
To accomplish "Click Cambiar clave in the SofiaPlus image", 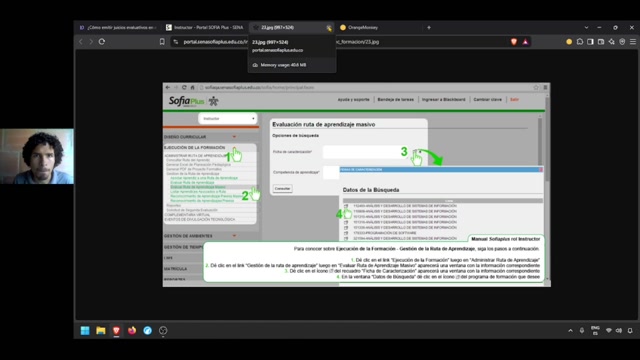I will 487,100.
